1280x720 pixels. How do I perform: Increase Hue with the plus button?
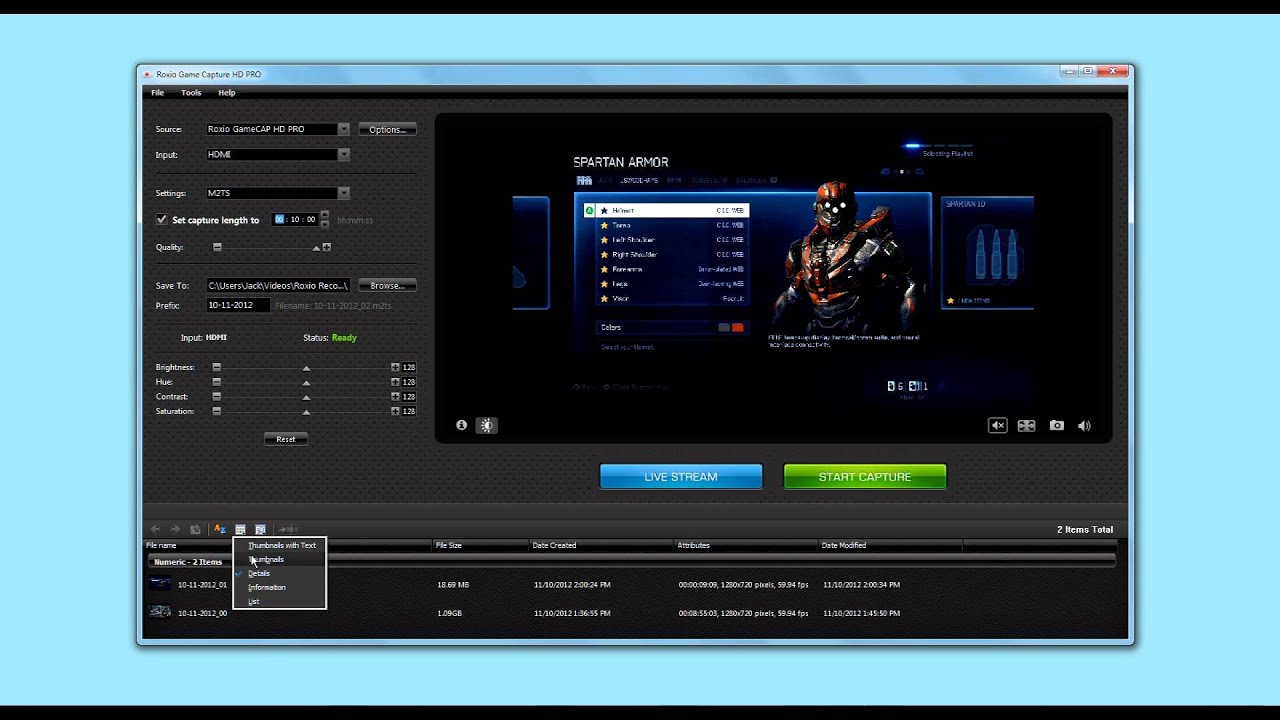[x=395, y=382]
